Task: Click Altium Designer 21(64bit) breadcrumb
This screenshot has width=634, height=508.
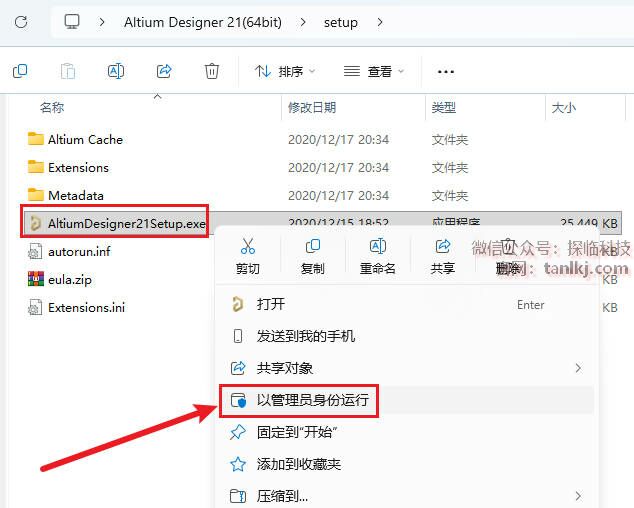Action: 203,22
